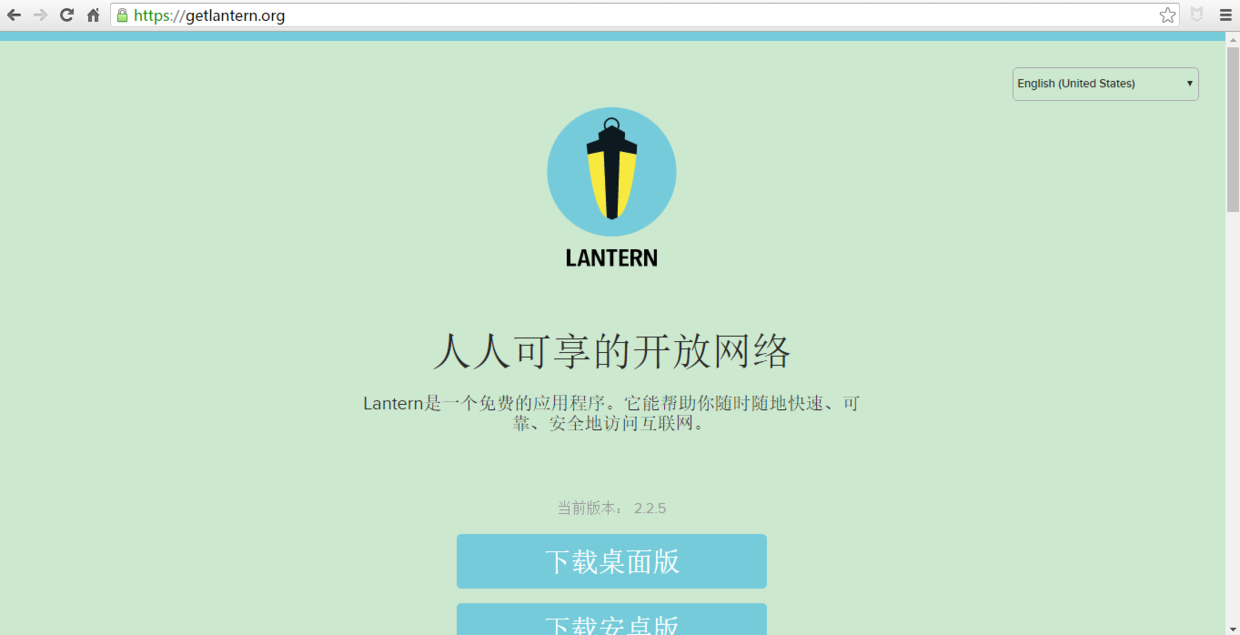Bookmark this page with the star
The image size is (1240, 635).
click(1168, 15)
